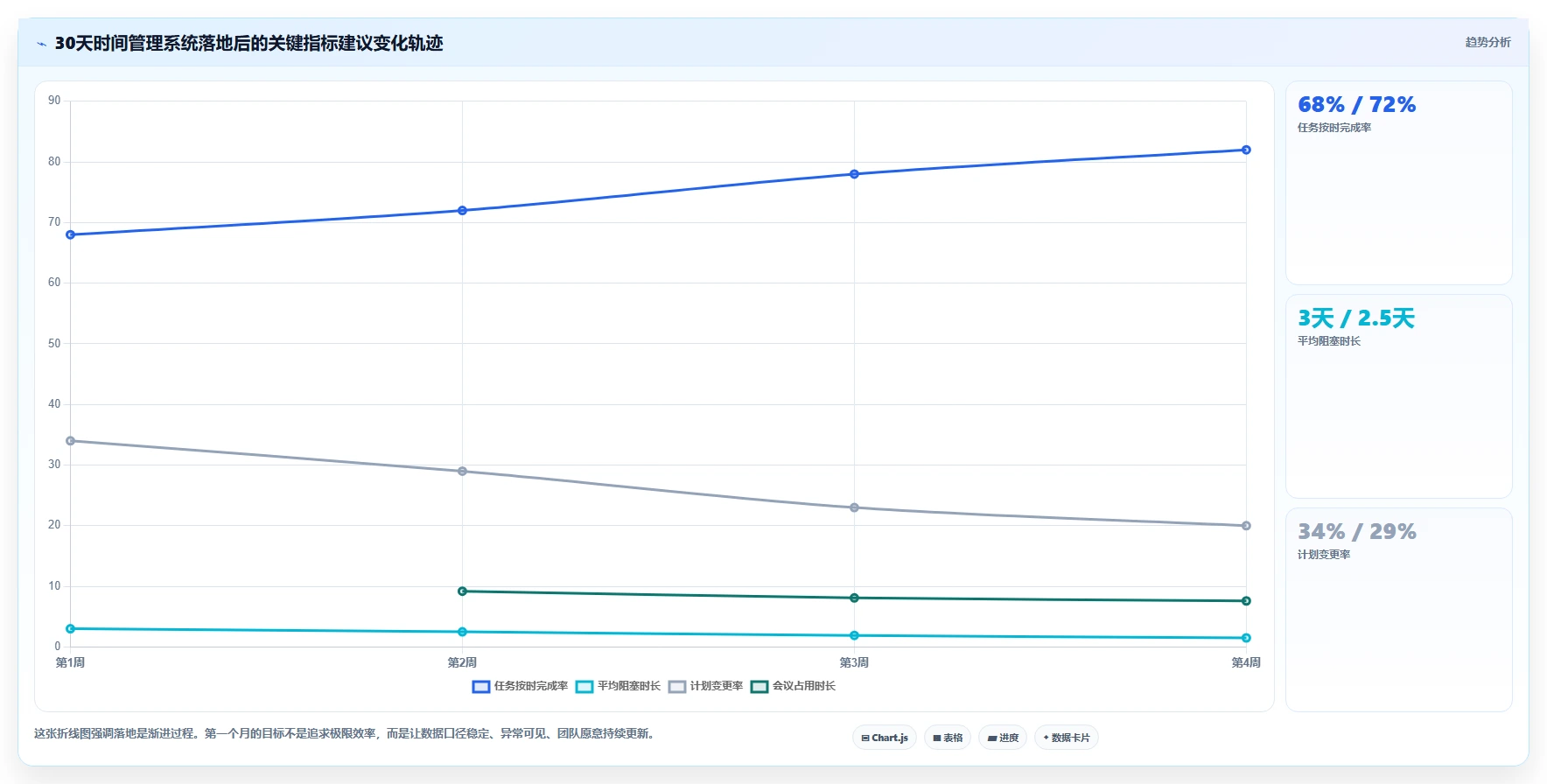Click the 50 y-axis tick label

point(54,344)
